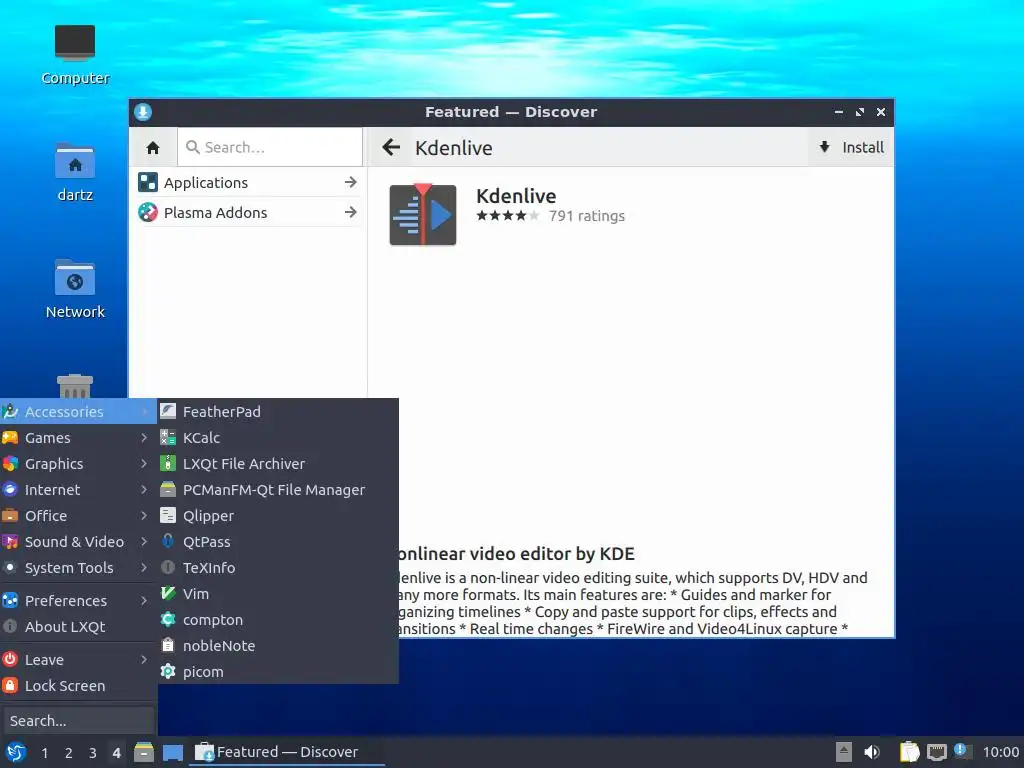Image resolution: width=1024 pixels, height=768 pixels.
Task: Click the Discover icon in the title bar
Action: tap(143, 112)
